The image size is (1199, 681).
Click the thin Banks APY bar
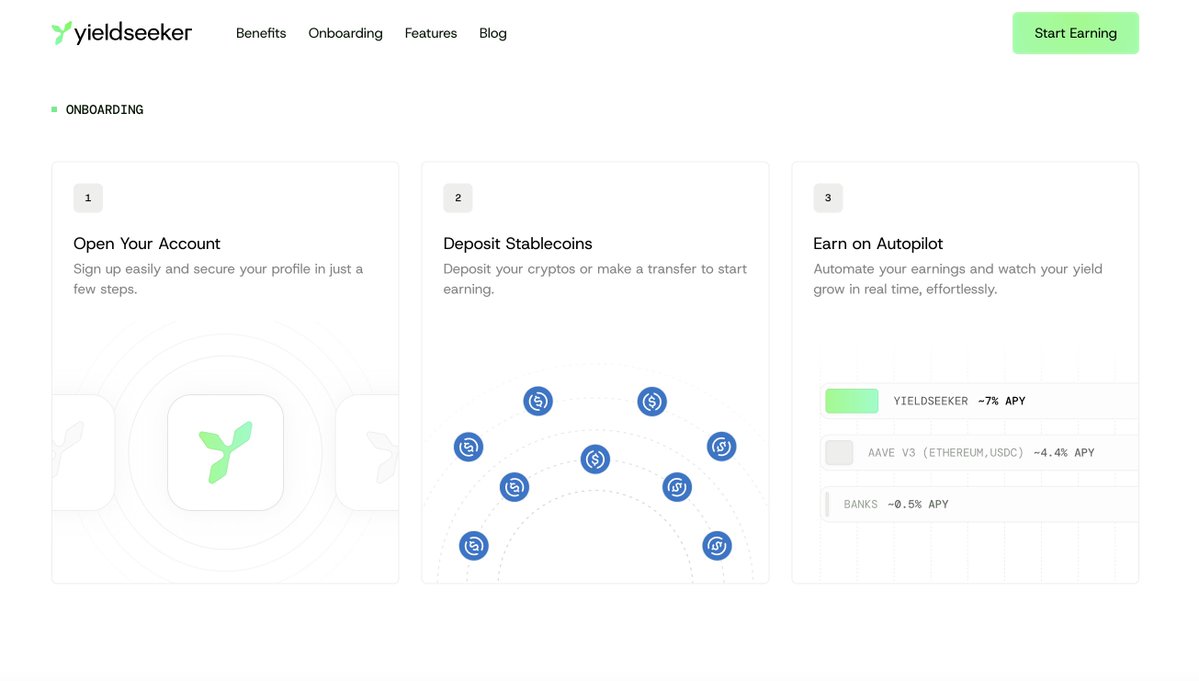[827, 504]
